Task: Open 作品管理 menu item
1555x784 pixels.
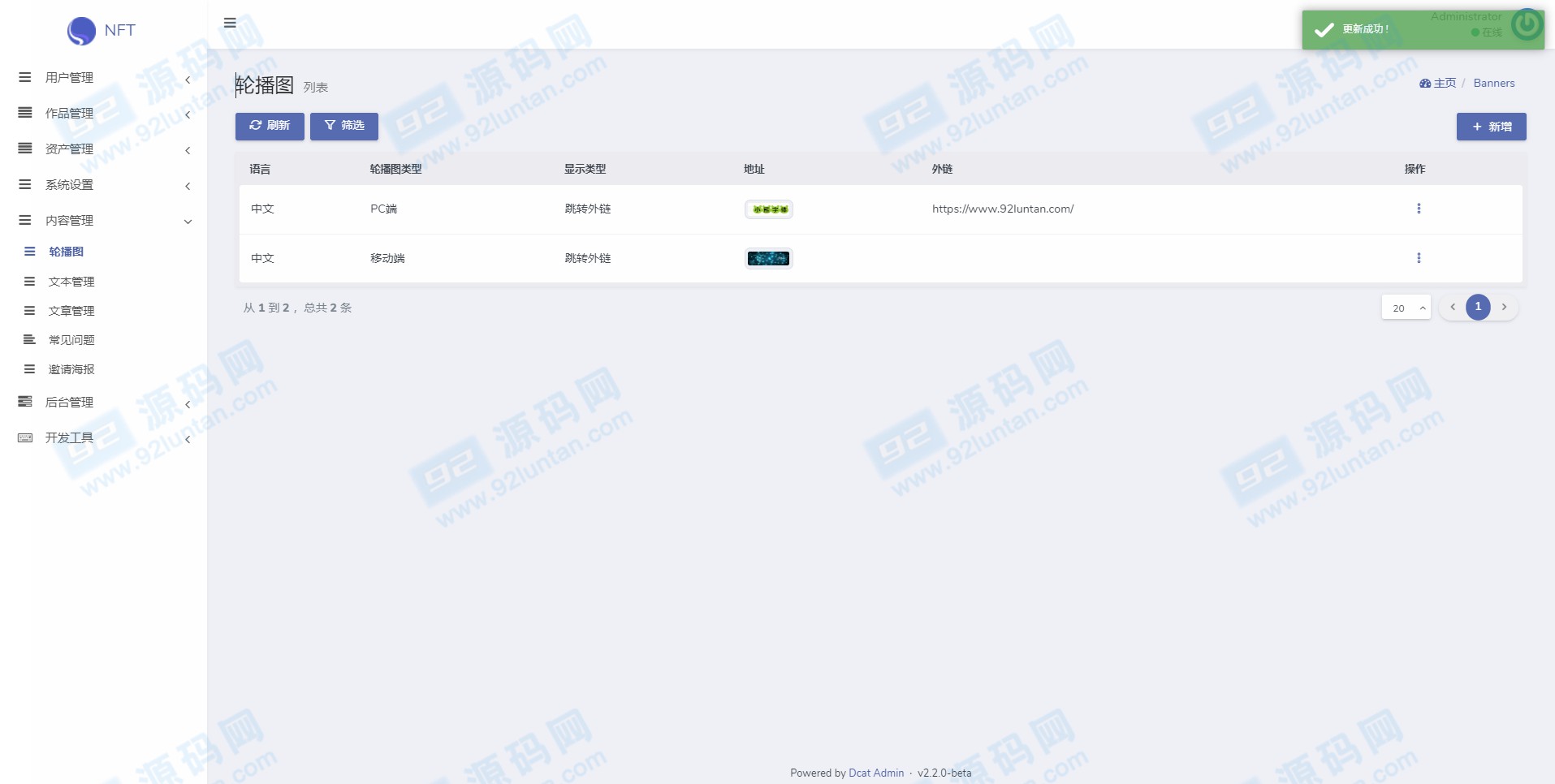Action: (x=104, y=114)
